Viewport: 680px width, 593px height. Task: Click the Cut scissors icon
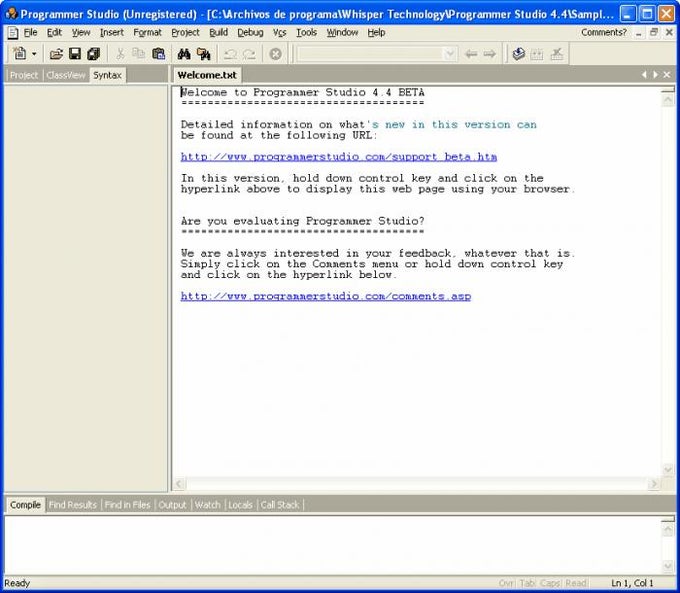pos(120,54)
